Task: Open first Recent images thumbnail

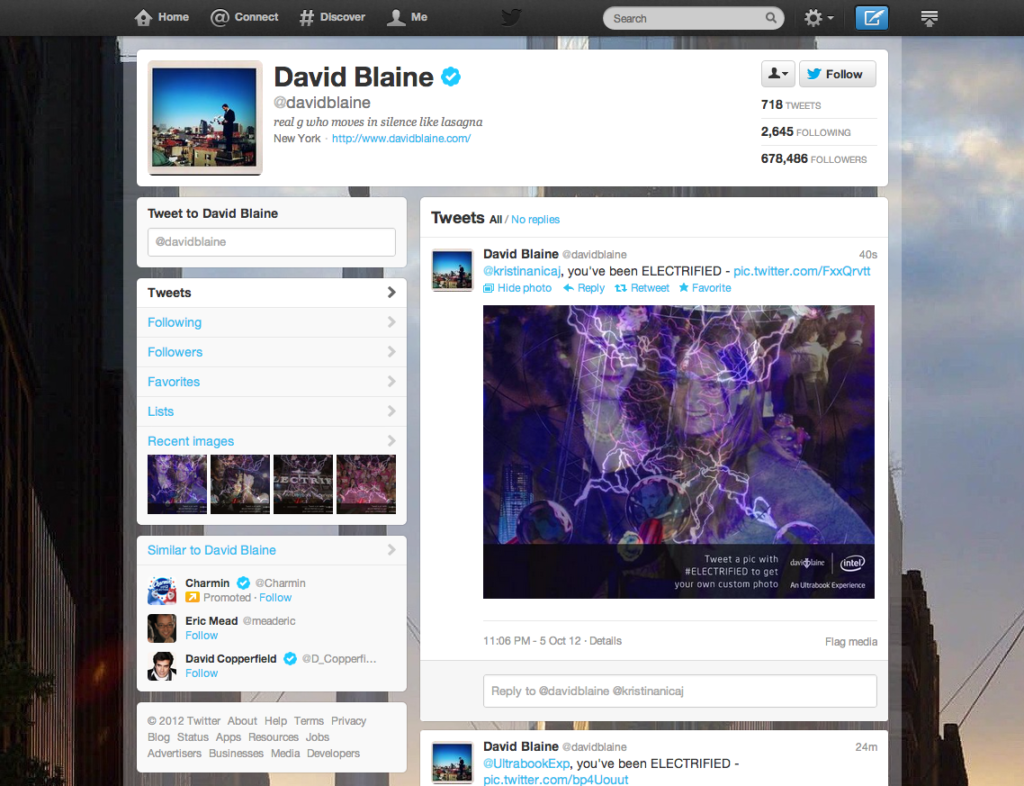Action: pos(177,484)
